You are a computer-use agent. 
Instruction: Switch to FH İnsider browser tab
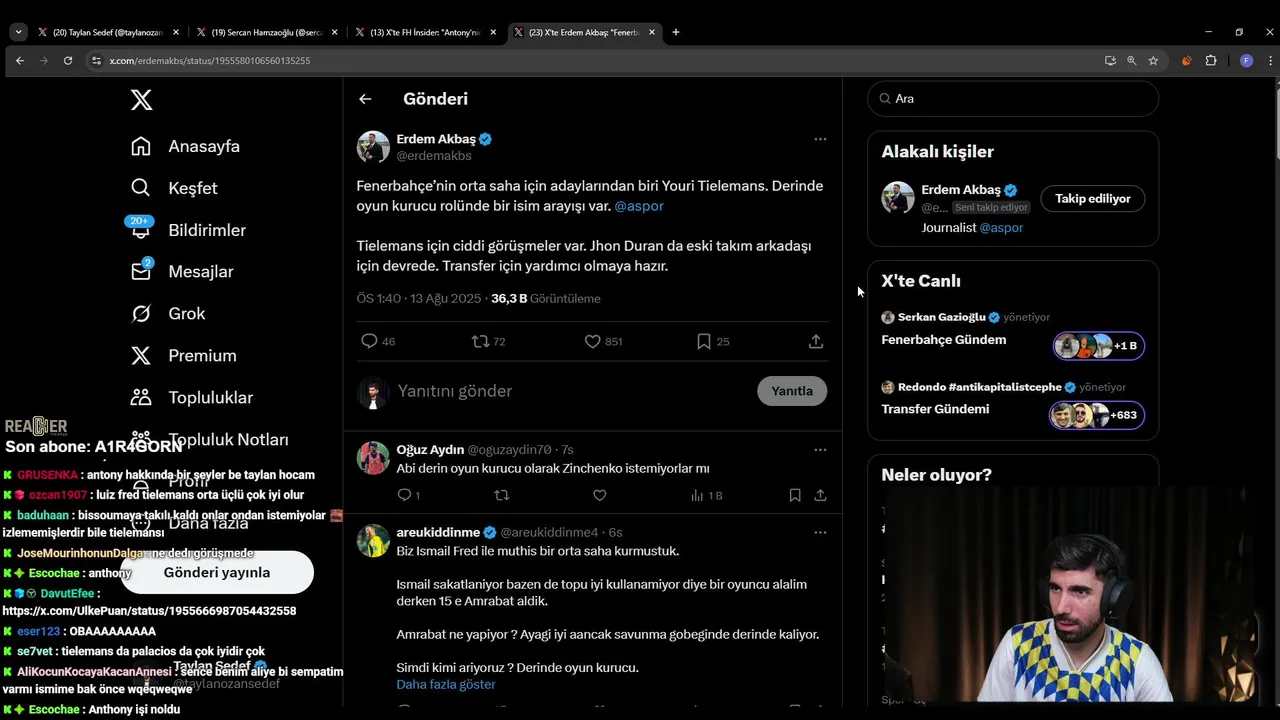click(425, 32)
